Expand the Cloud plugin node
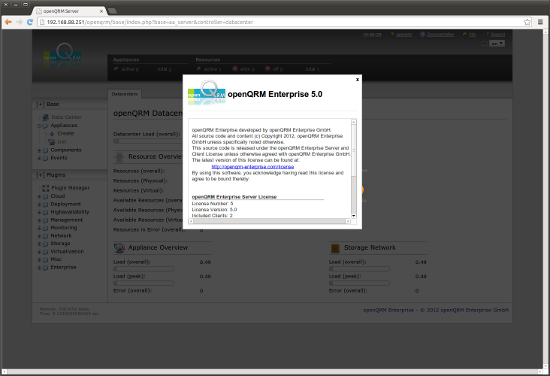 [x=39, y=196]
